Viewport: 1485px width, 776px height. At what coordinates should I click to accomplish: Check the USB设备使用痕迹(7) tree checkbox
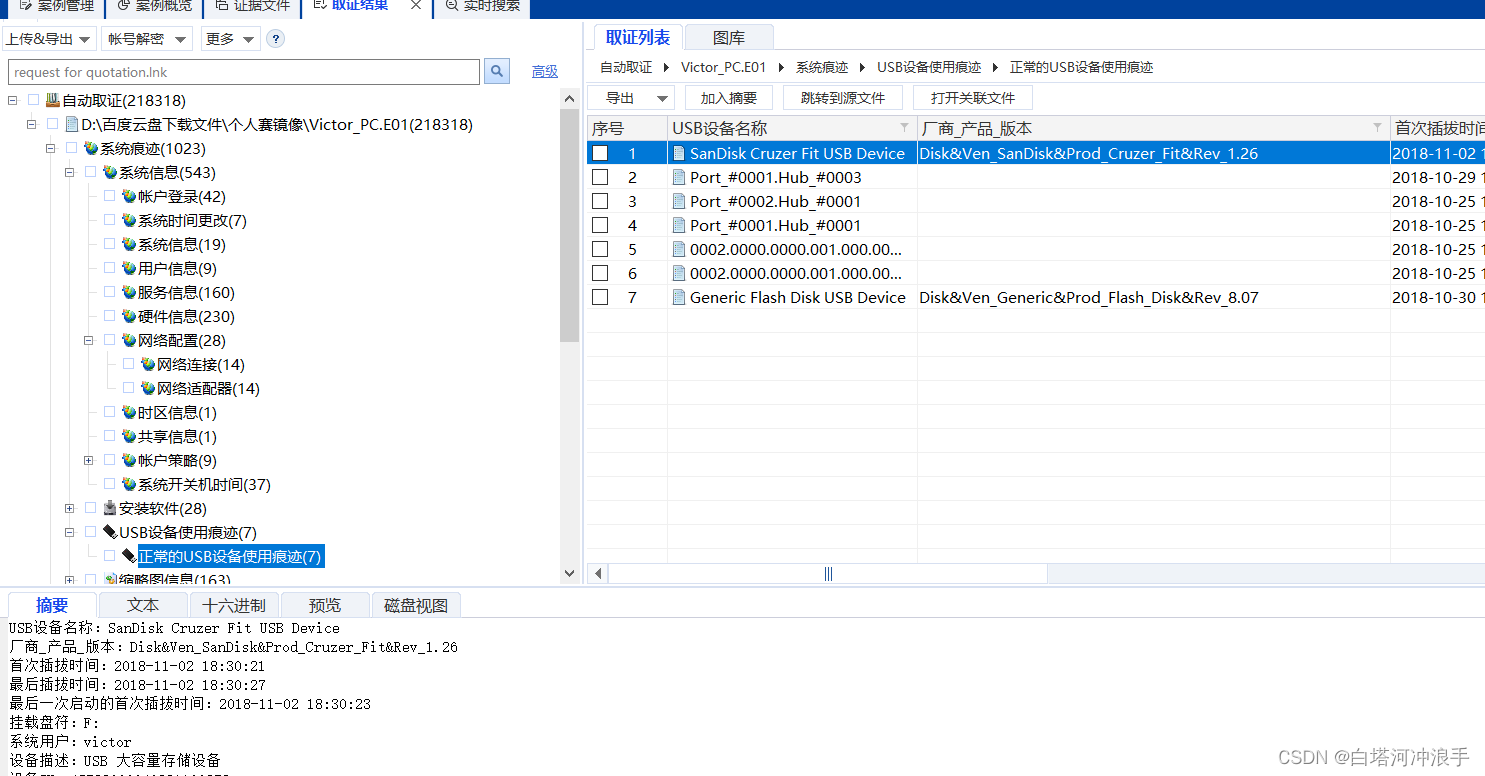click(90, 532)
